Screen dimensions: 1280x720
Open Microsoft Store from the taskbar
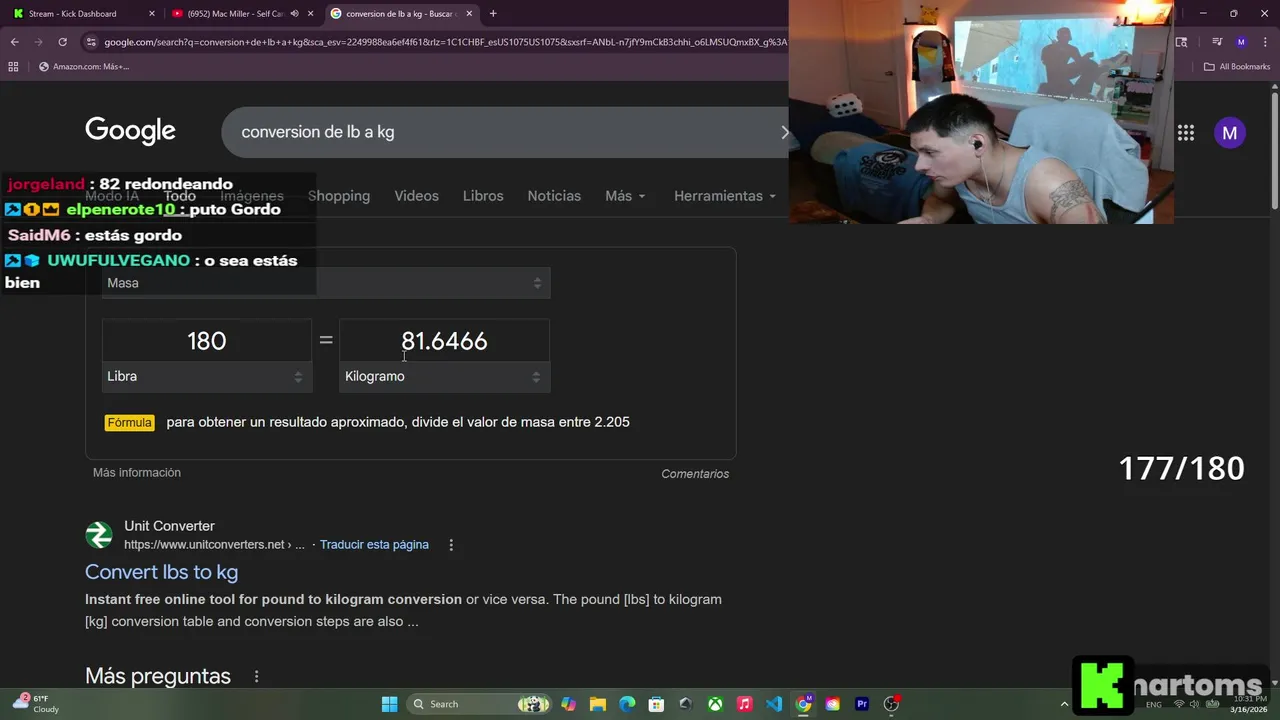coord(656,704)
